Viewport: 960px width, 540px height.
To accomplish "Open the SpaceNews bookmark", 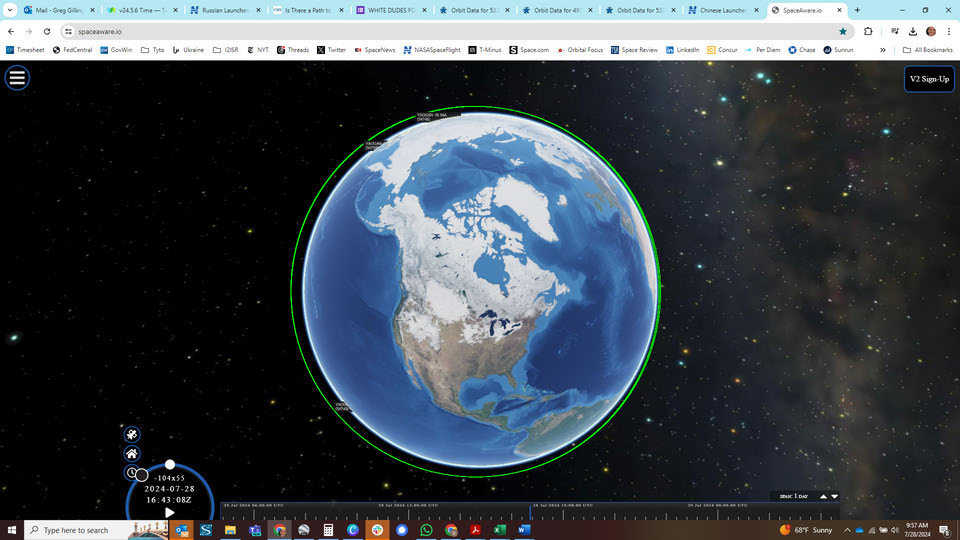I will pyautogui.click(x=375, y=50).
